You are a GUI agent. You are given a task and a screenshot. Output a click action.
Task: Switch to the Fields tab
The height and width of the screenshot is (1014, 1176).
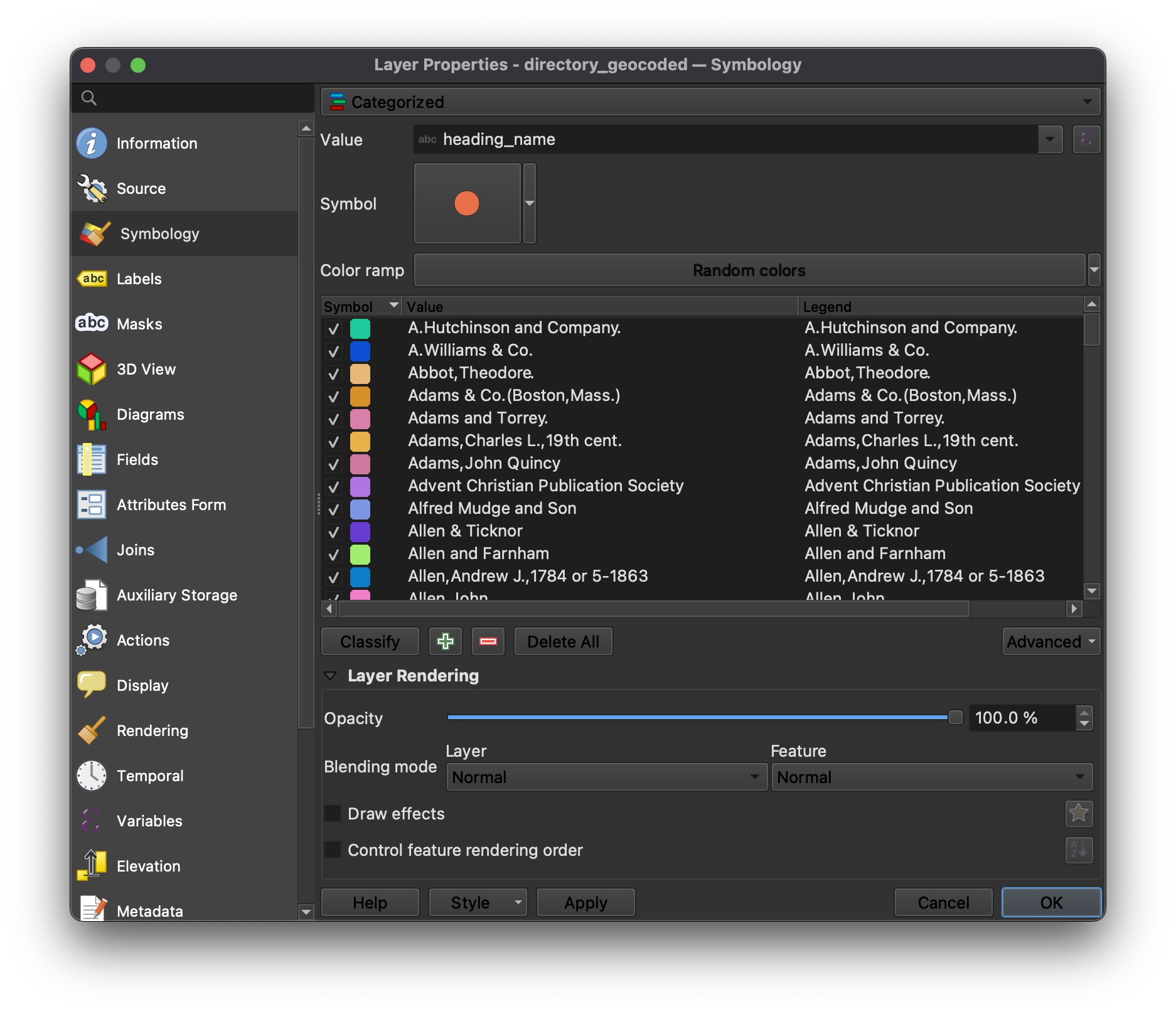point(137,460)
